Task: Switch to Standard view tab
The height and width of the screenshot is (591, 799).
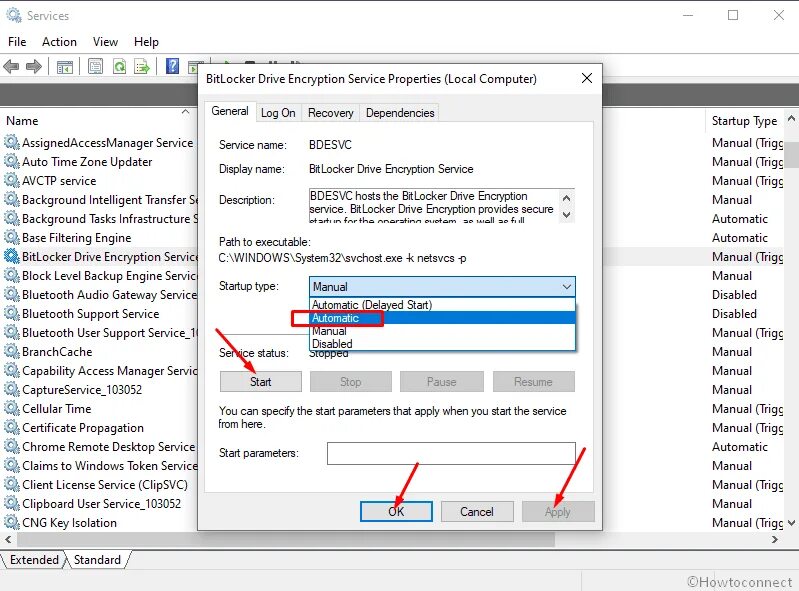Action: coord(97,560)
